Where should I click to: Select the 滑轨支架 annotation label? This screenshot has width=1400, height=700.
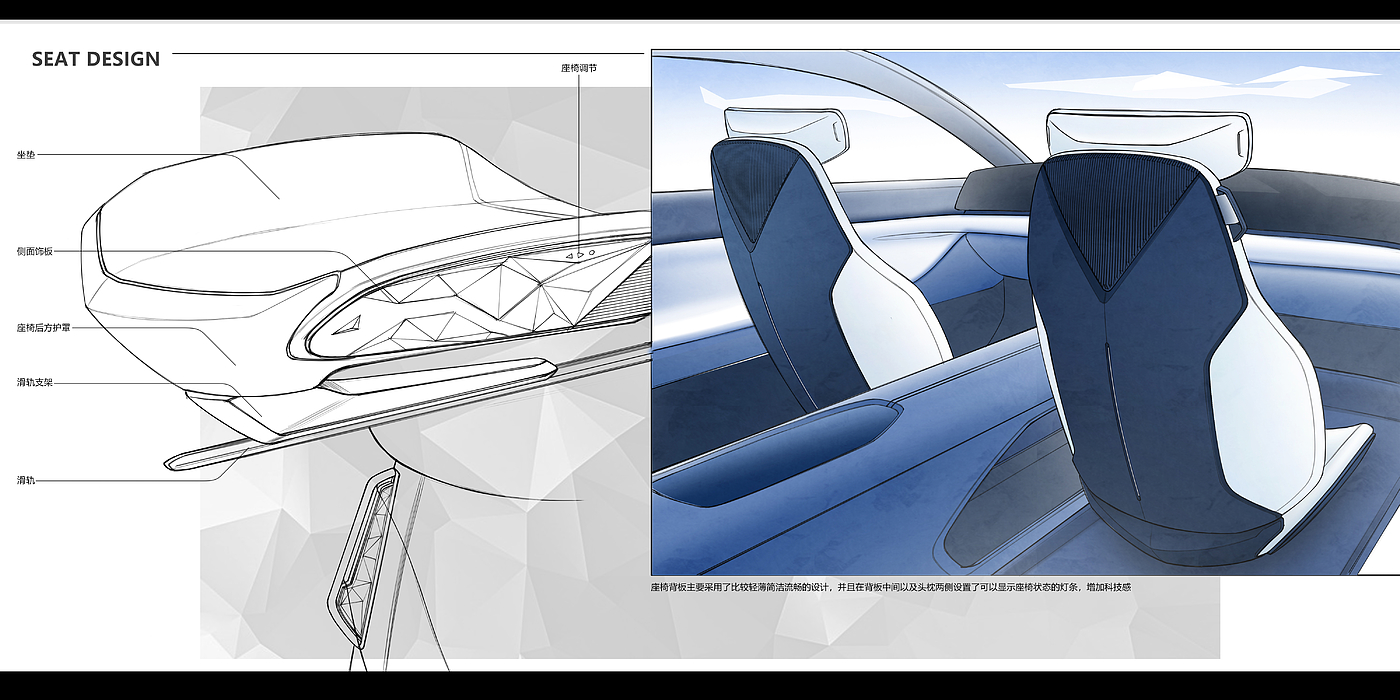(35, 382)
